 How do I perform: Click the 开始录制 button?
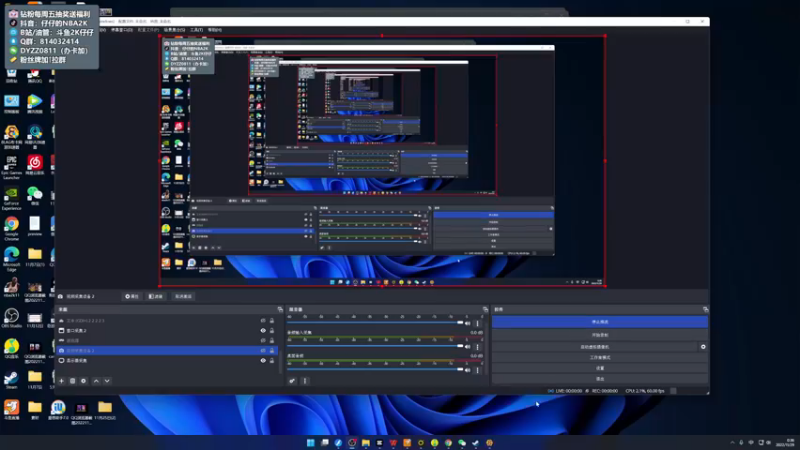pyautogui.click(x=599, y=335)
